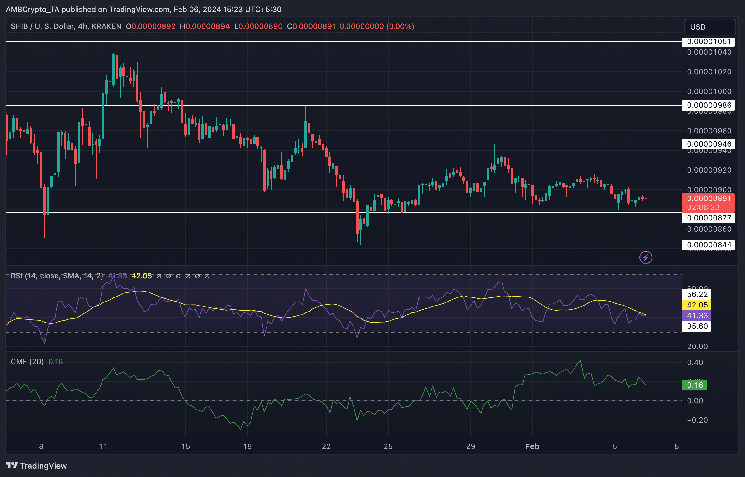Click the purple 41.35 RSI value tag
Screen dimensions: 745x477
(x=695, y=316)
